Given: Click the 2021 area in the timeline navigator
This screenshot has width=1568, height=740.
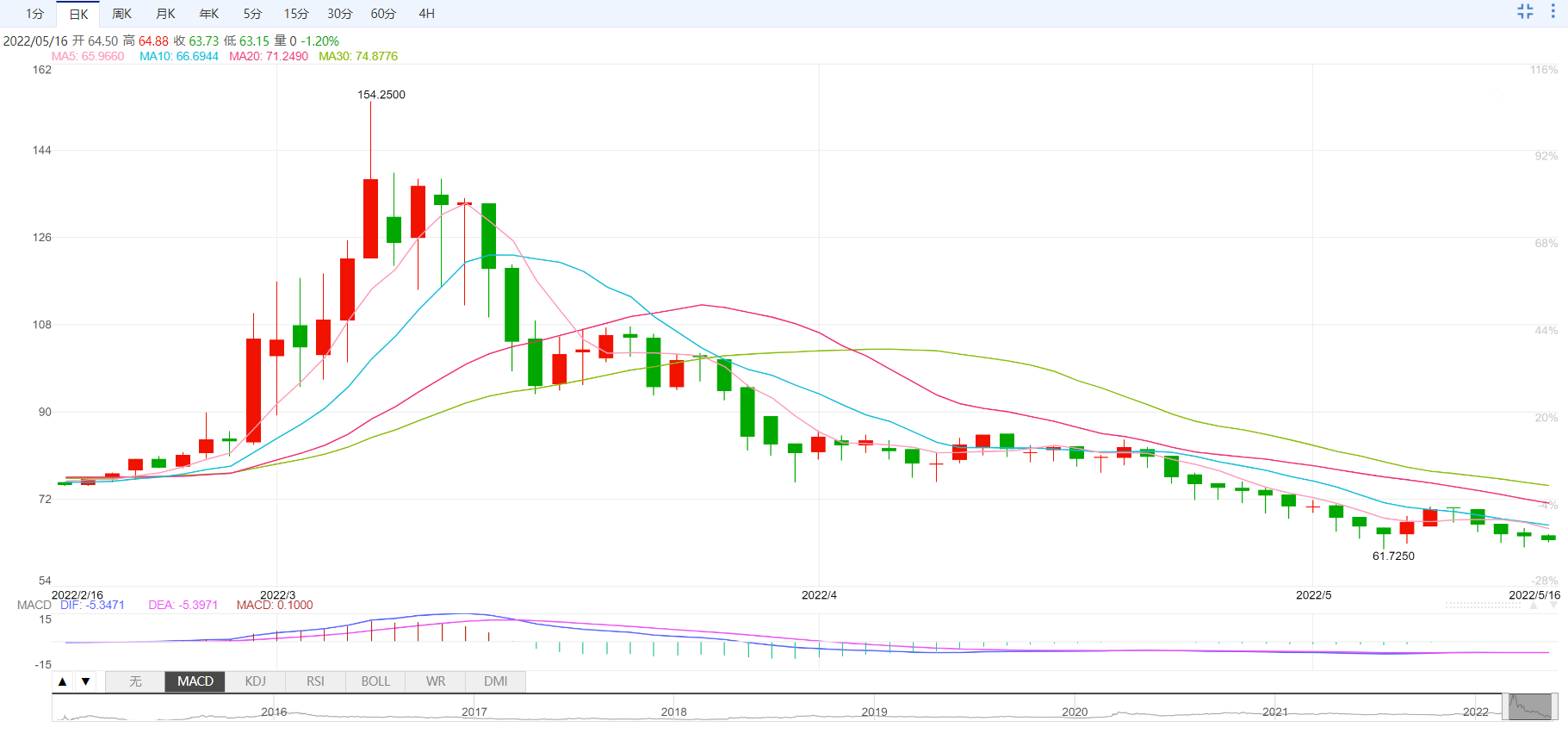Looking at the screenshot, I should pyautogui.click(x=1275, y=712).
